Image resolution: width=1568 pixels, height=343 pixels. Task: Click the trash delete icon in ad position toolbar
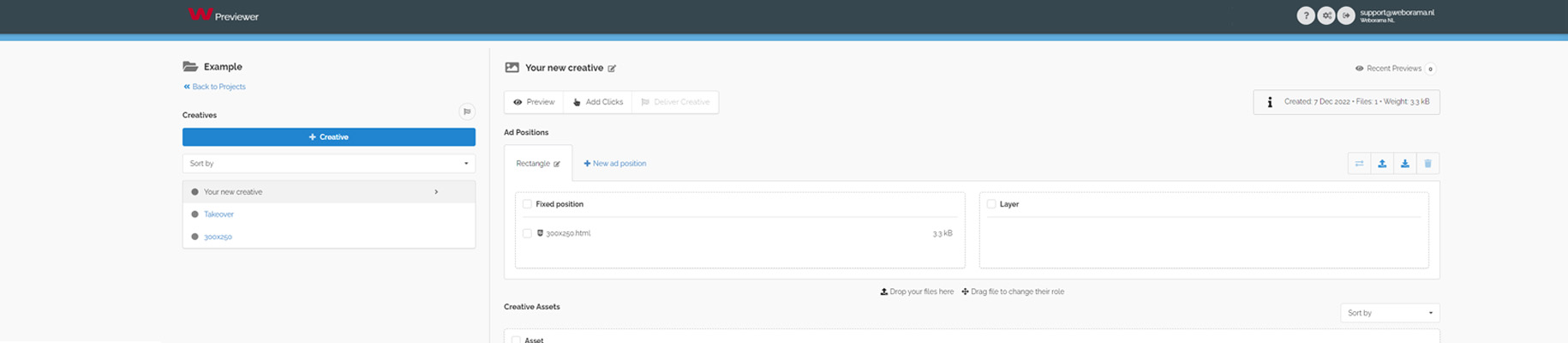(1427, 164)
